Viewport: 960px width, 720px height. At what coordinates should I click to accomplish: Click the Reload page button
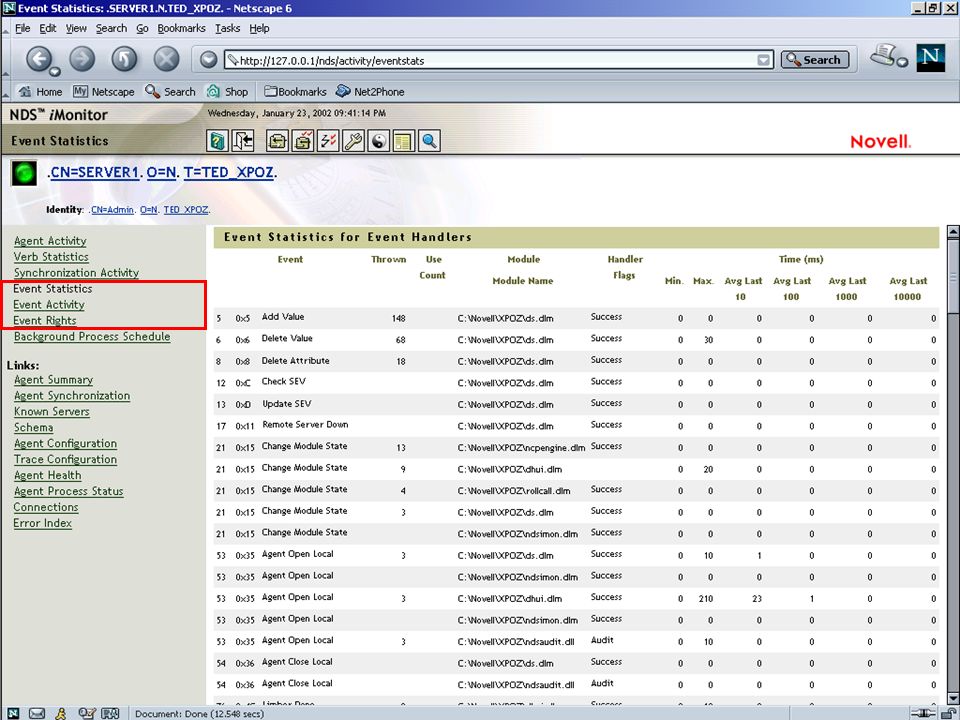[124, 59]
